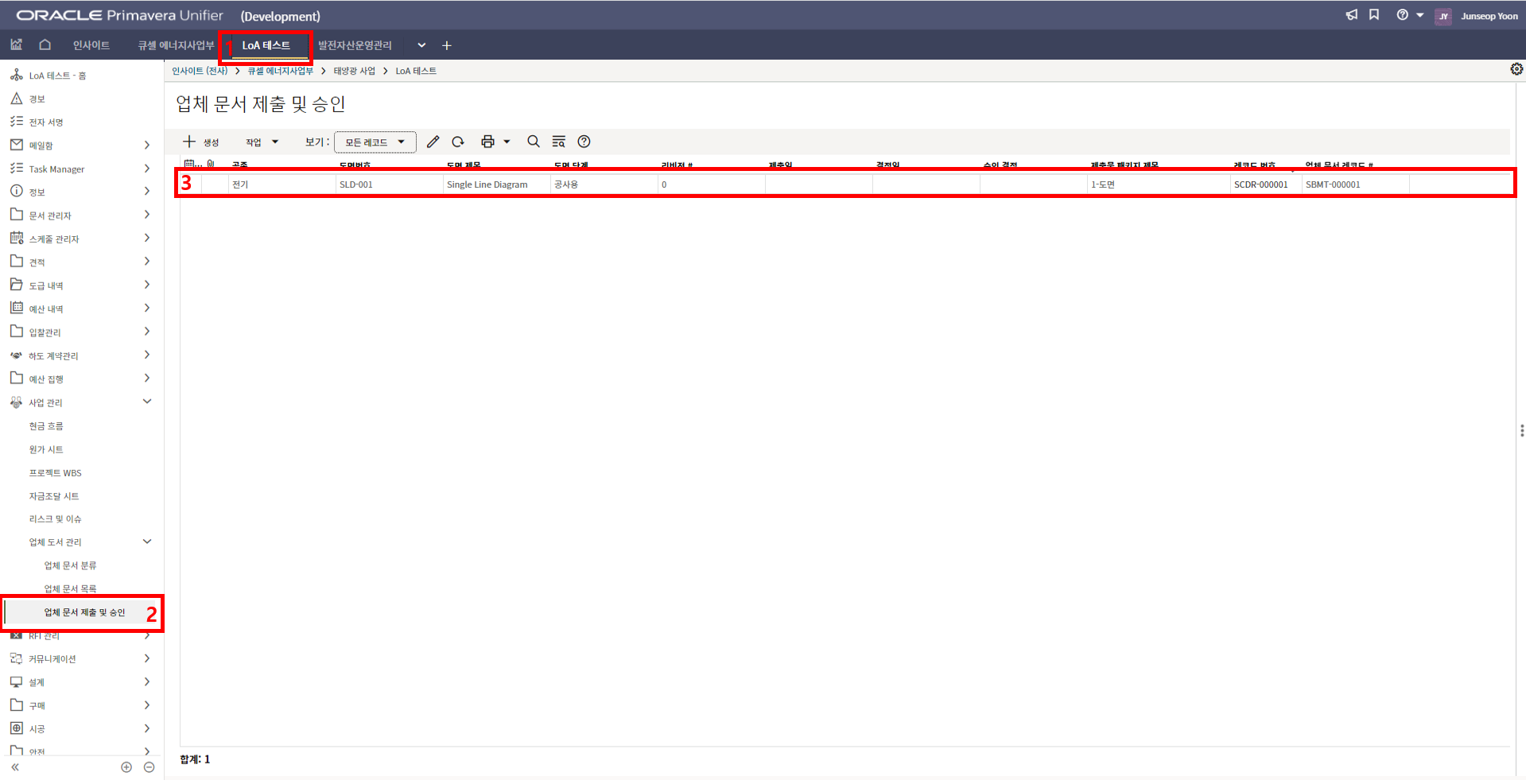Click the print icon in toolbar
The height and width of the screenshot is (784, 1526).
point(487,142)
